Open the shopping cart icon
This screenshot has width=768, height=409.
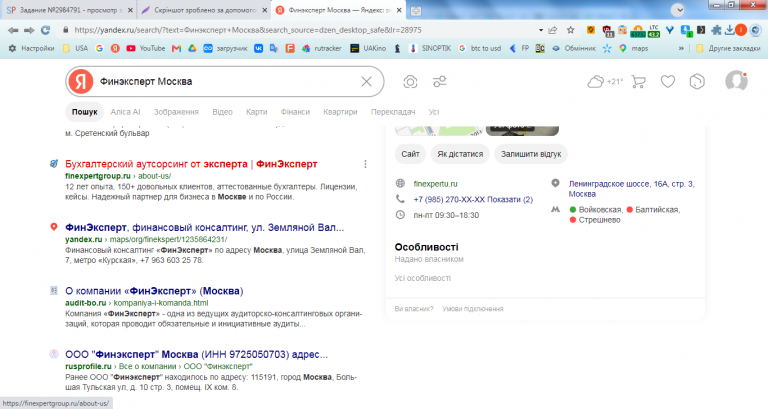pos(638,81)
